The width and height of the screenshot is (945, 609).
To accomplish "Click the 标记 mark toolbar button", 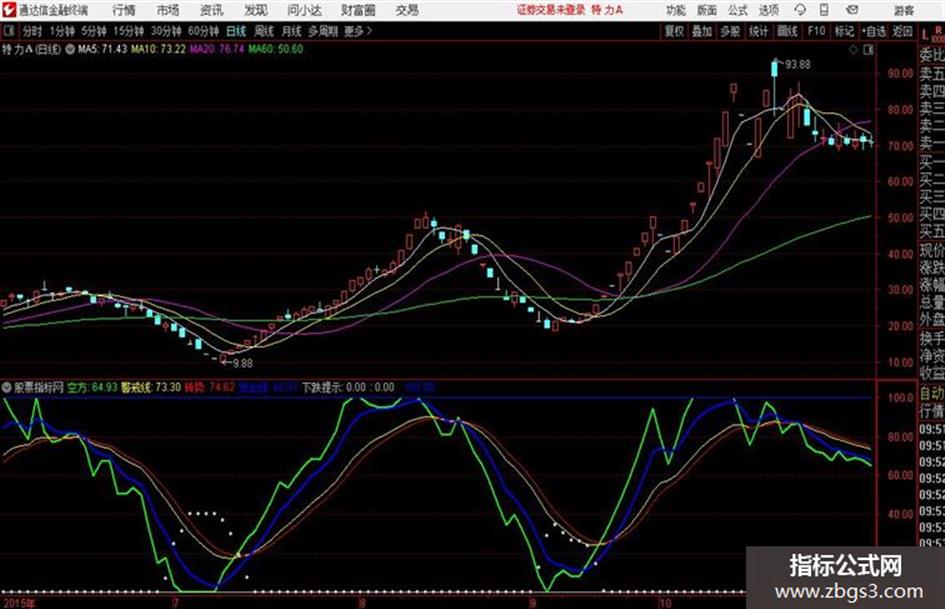I will 844,31.
